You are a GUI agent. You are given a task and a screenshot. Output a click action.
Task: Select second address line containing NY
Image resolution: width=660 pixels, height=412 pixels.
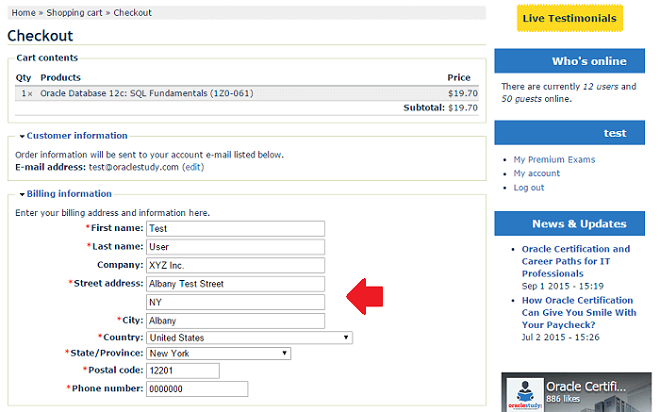click(235, 302)
